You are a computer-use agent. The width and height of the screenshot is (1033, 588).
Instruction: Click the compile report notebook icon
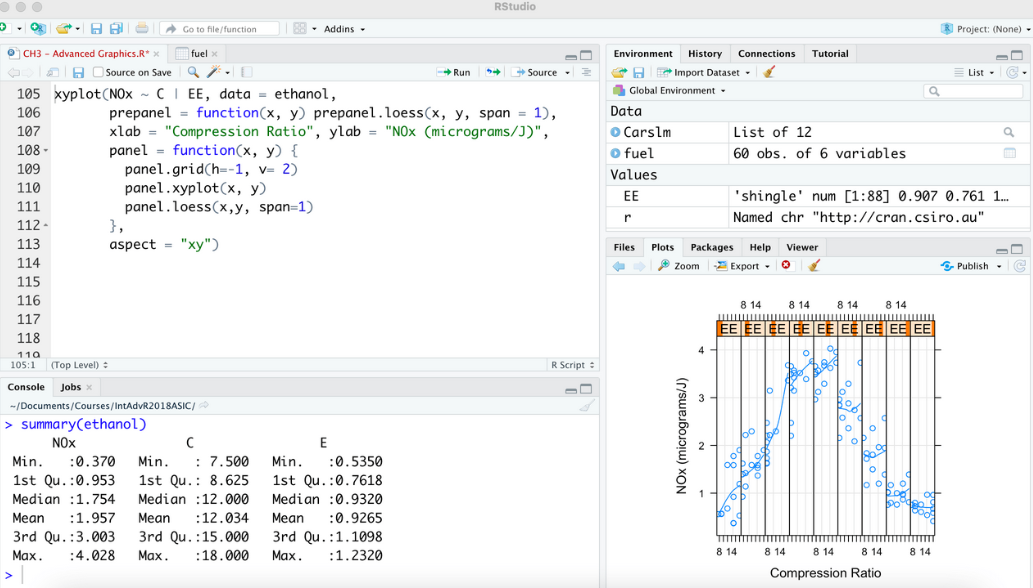pyautogui.click(x=247, y=72)
